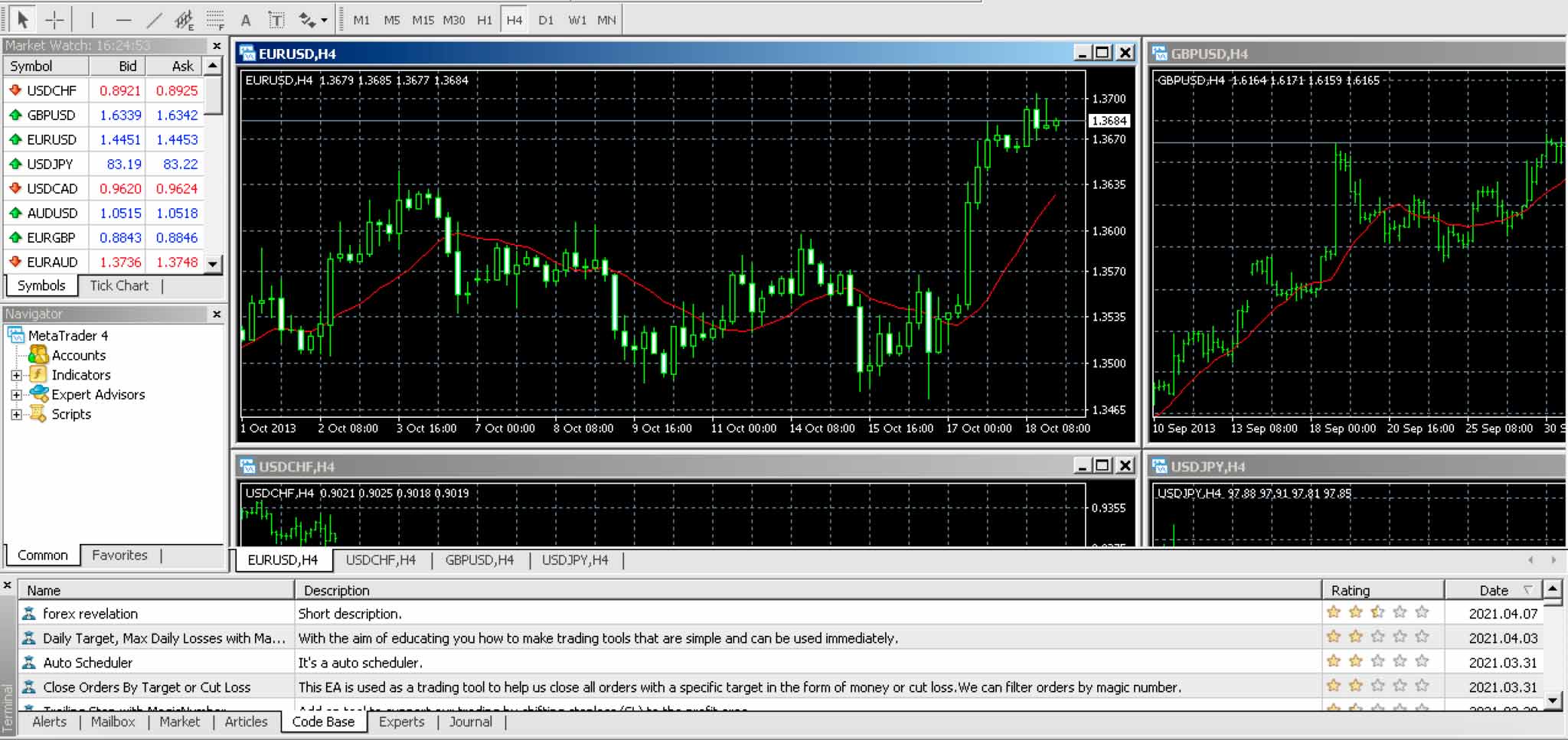Viewport: 1568px width, 740px height.
Task: Click the USDJPY up-arrow icon in Market Watch
Action: pos(15,164)
